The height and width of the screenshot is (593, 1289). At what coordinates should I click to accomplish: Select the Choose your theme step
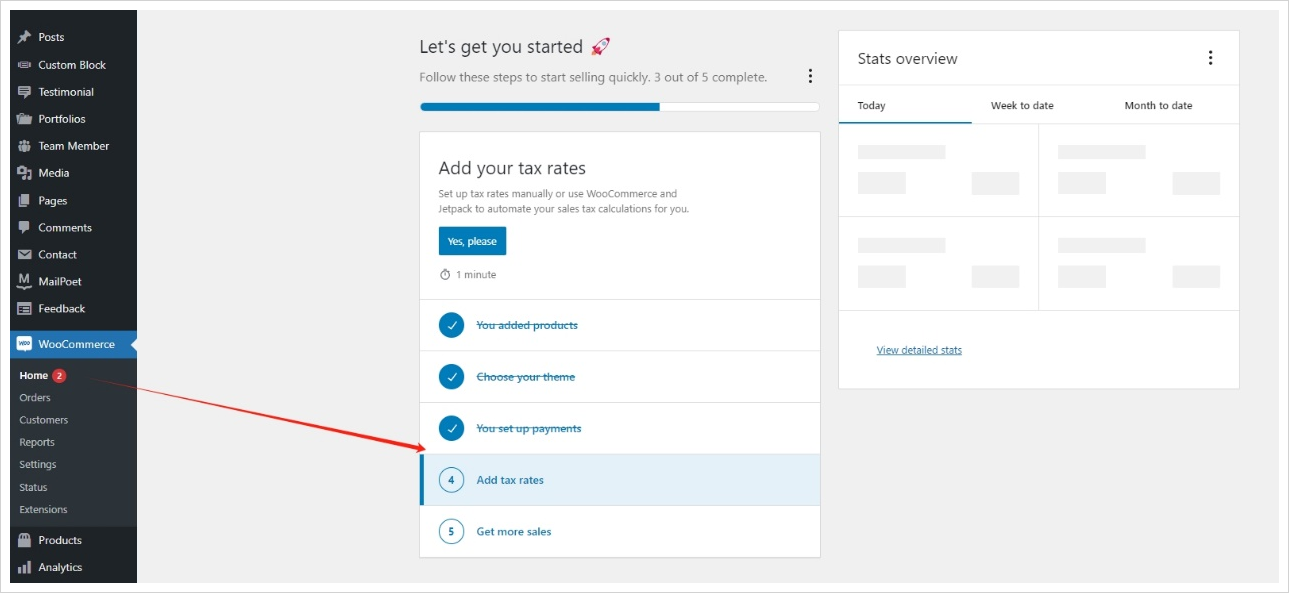pos(620,377)
